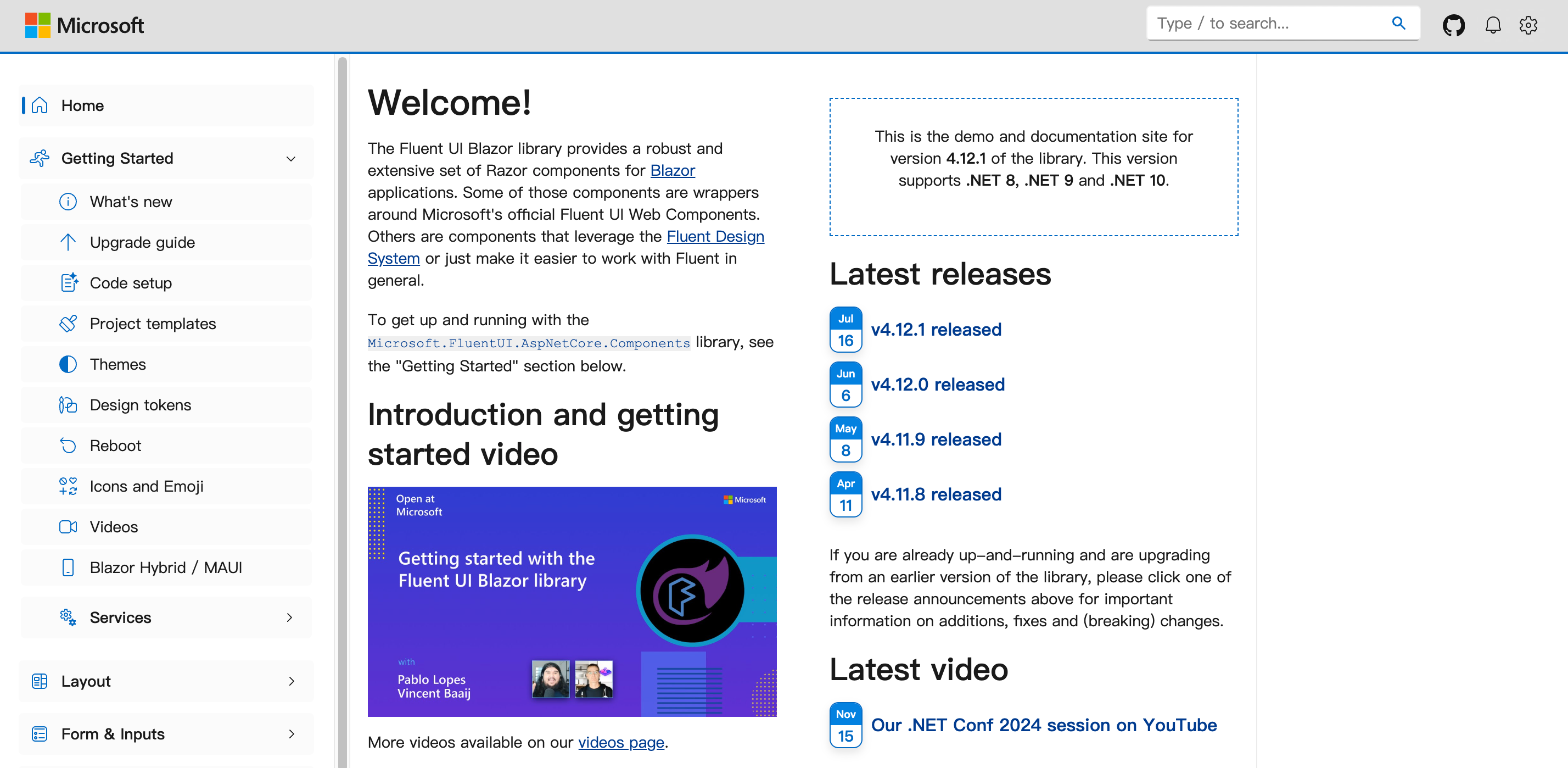This screenshot has width=1568, height=768.
Task: Collapse the Getting Started section
Action: pos(290,159)
